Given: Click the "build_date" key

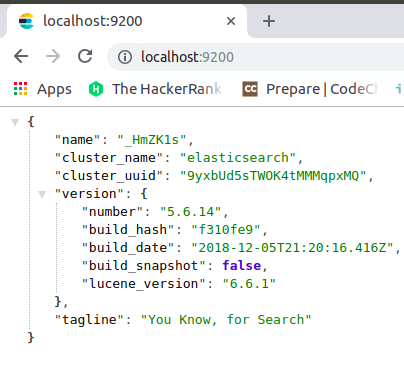Looking at the screenshot, I should click(x=128, y=248).
